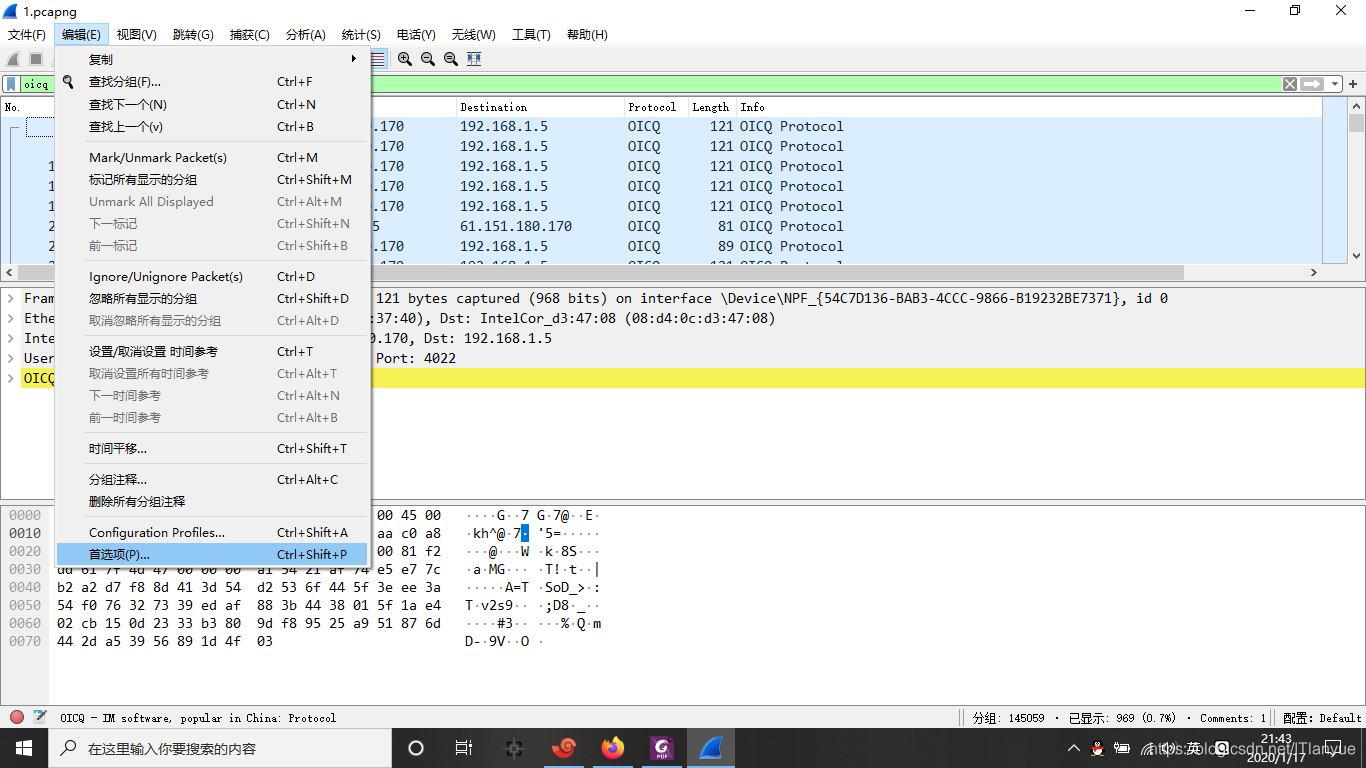Expand the Ethernet details tree row
This screenshot has width=1366, height=768.
point(10,318)
